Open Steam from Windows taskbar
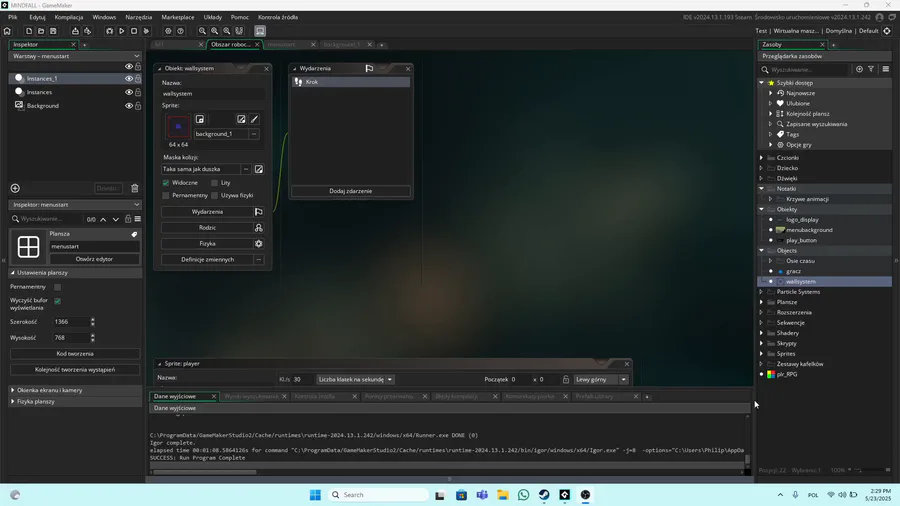This screenshot has height=506, width=900. [544, 495]
